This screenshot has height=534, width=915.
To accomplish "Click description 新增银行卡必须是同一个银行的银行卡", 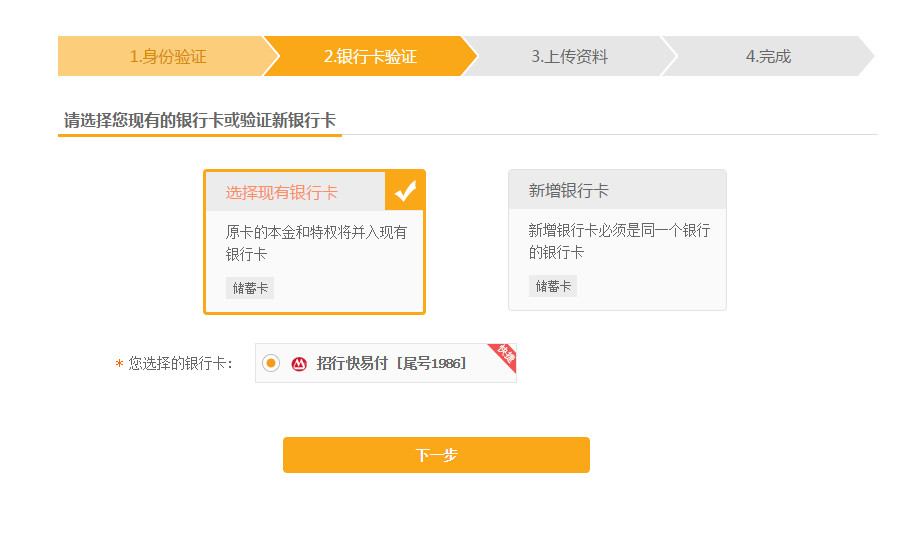I will click(x=619, y=241).
